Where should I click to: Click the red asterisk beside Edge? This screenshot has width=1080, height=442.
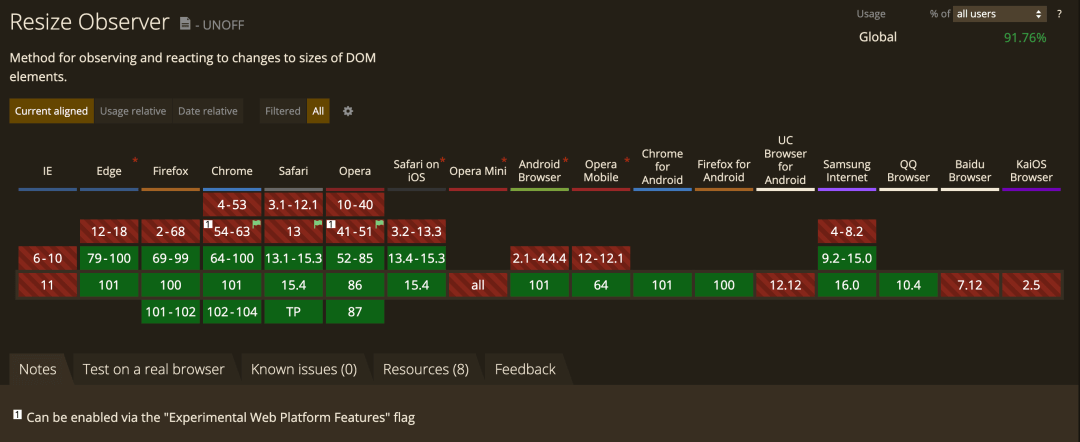point(135,161)
